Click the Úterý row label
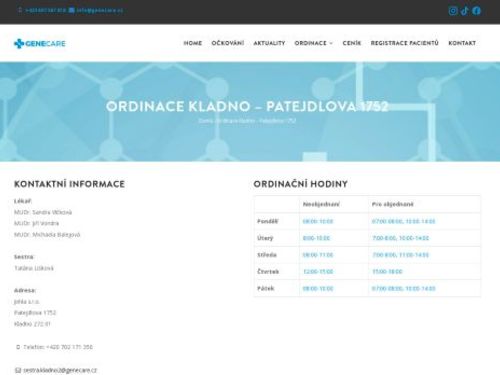This screenshot has height=375, width=500. point(265,238)
